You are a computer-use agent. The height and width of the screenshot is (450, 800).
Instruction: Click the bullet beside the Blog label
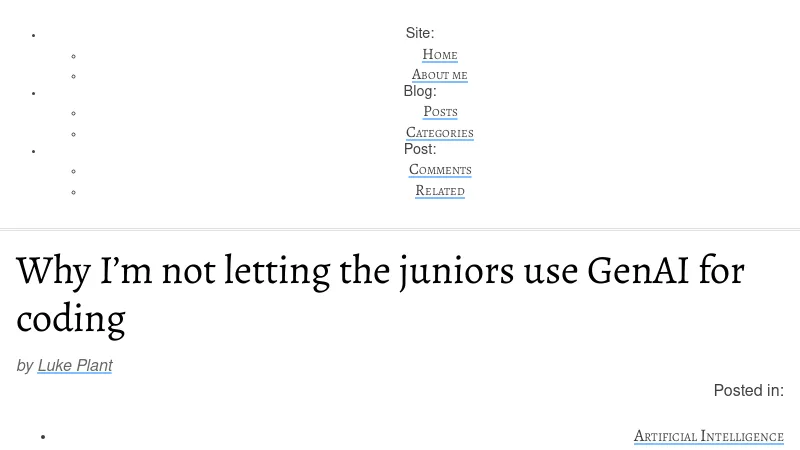click(33, 93)
